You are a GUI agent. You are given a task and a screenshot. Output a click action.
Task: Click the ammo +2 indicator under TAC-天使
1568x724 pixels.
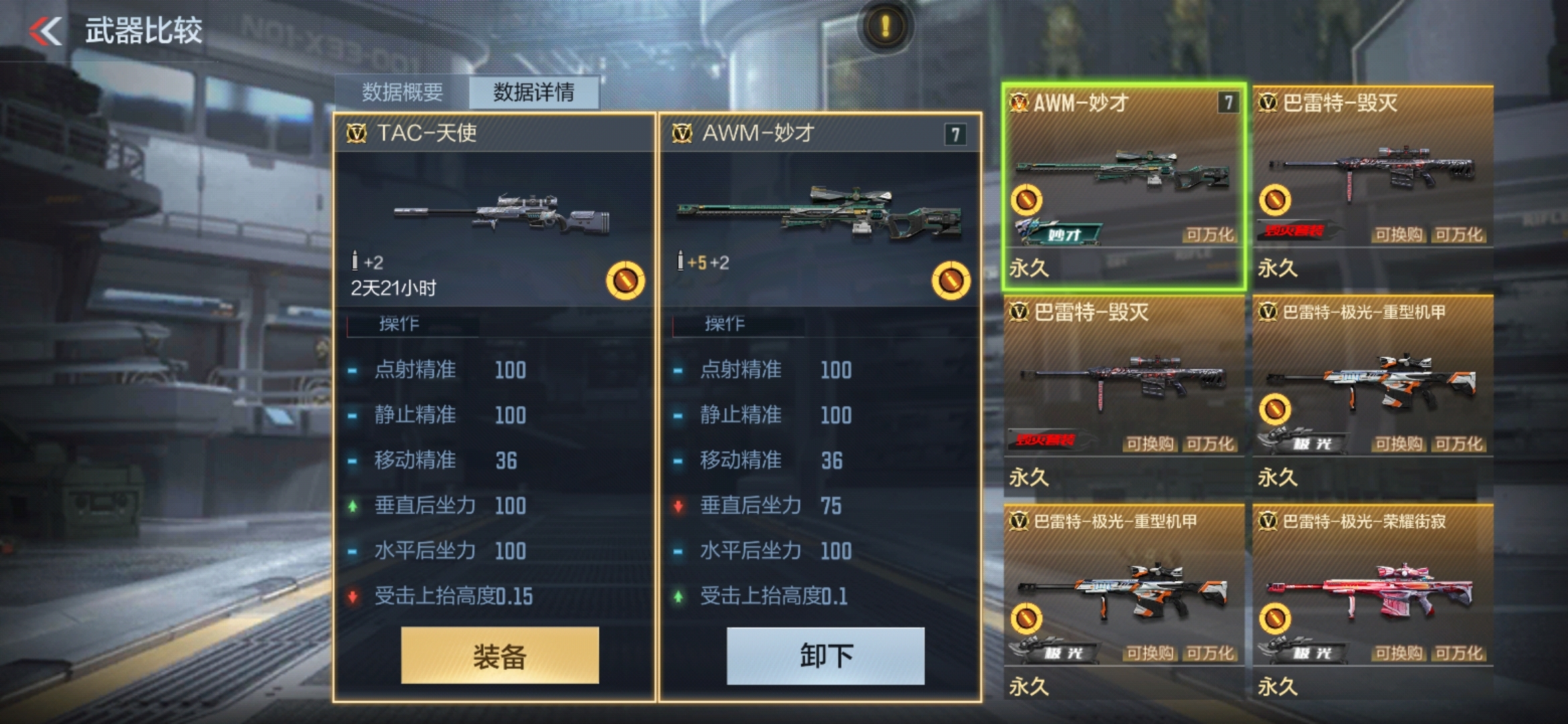[x=368, y=261]
